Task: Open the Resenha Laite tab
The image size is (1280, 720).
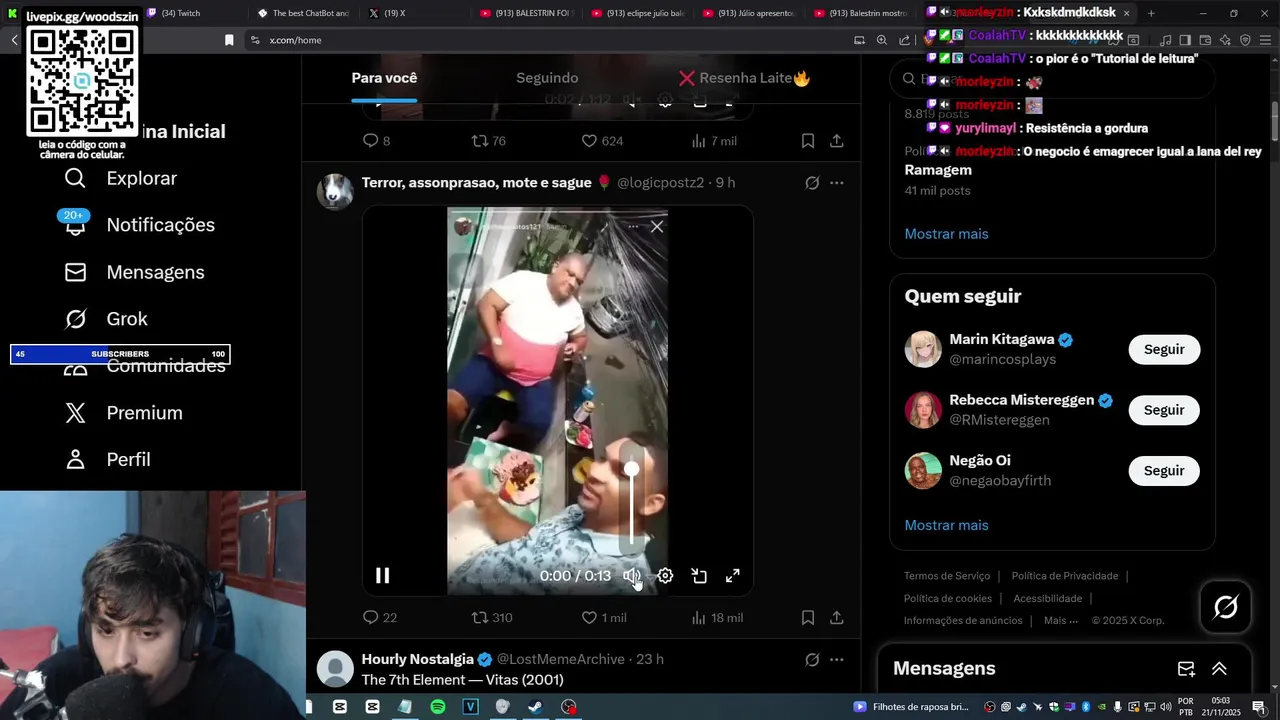Action: pyautogui.click(x=744, y=78)
